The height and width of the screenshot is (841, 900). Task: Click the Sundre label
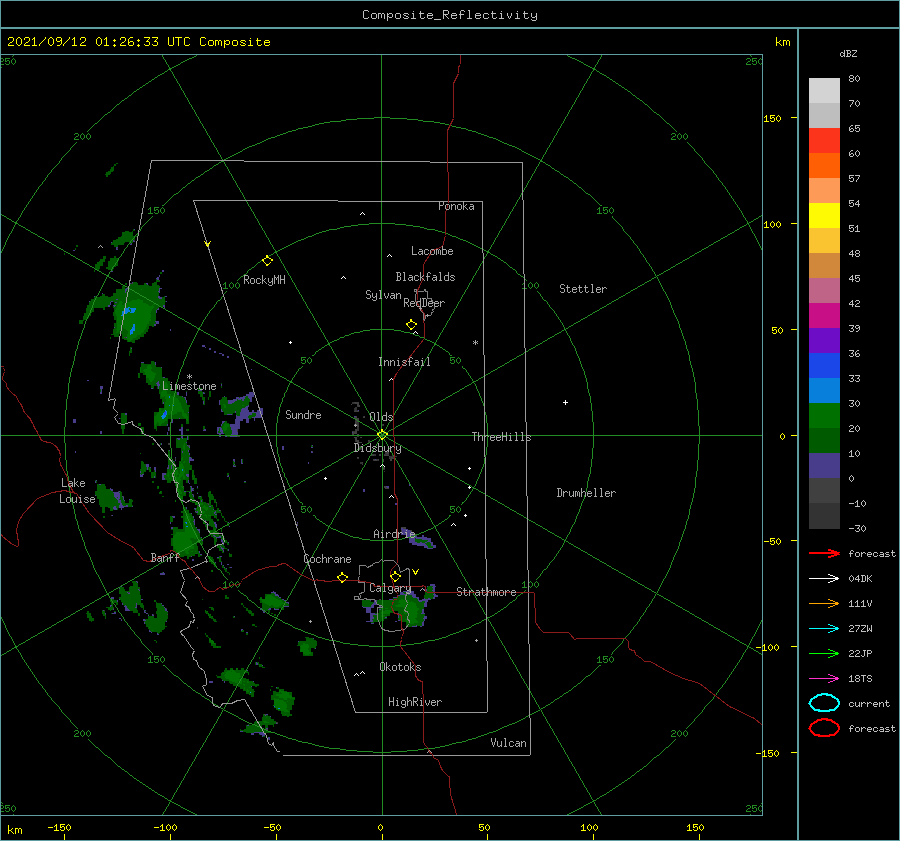[303, 414]
